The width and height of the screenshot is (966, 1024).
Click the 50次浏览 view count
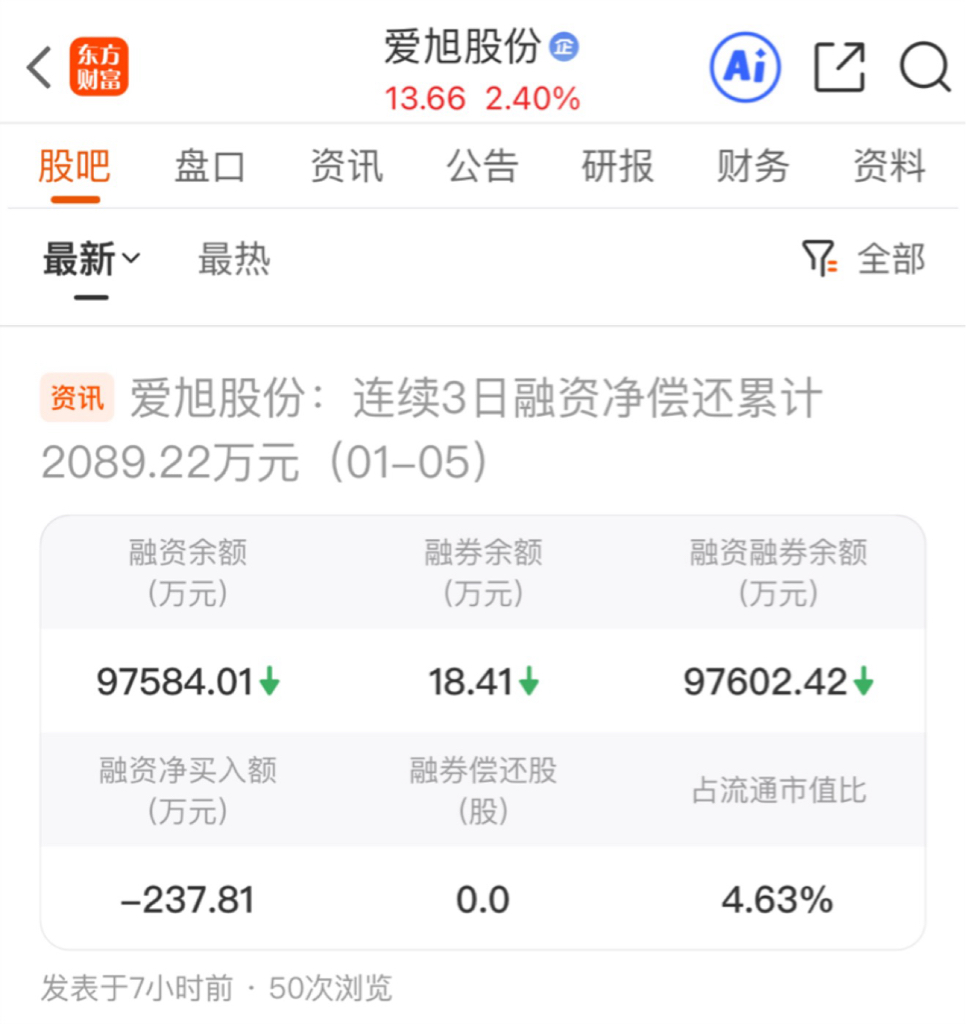(x=330, y=988)
